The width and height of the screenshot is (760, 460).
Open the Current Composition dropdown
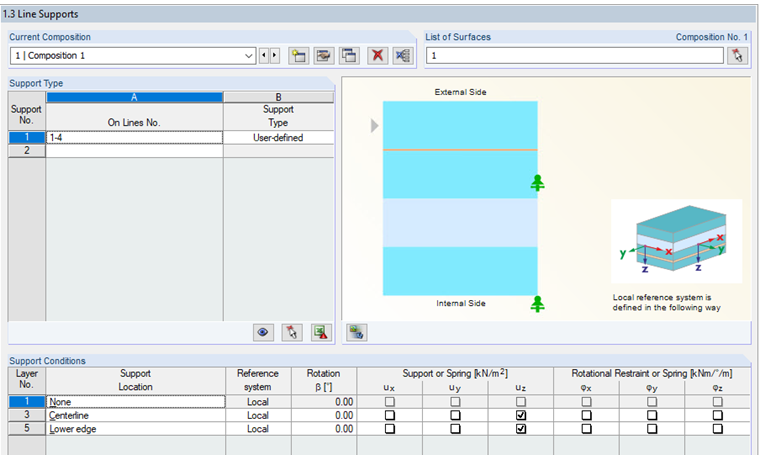coord(249,56)
